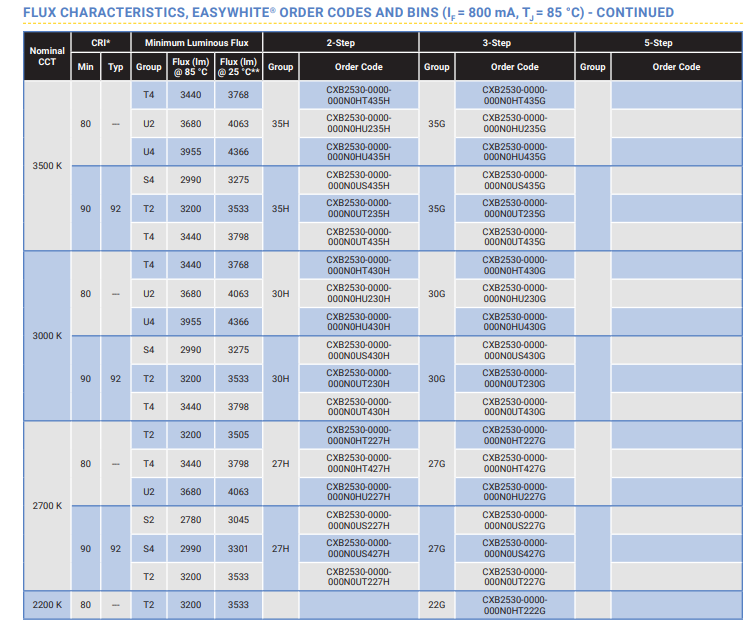Image resolution: width=756 pixels, height=640 pixels.
Task: Select order code CXB2530-0000-000N0US430G
Action: [x=515, y=350]
